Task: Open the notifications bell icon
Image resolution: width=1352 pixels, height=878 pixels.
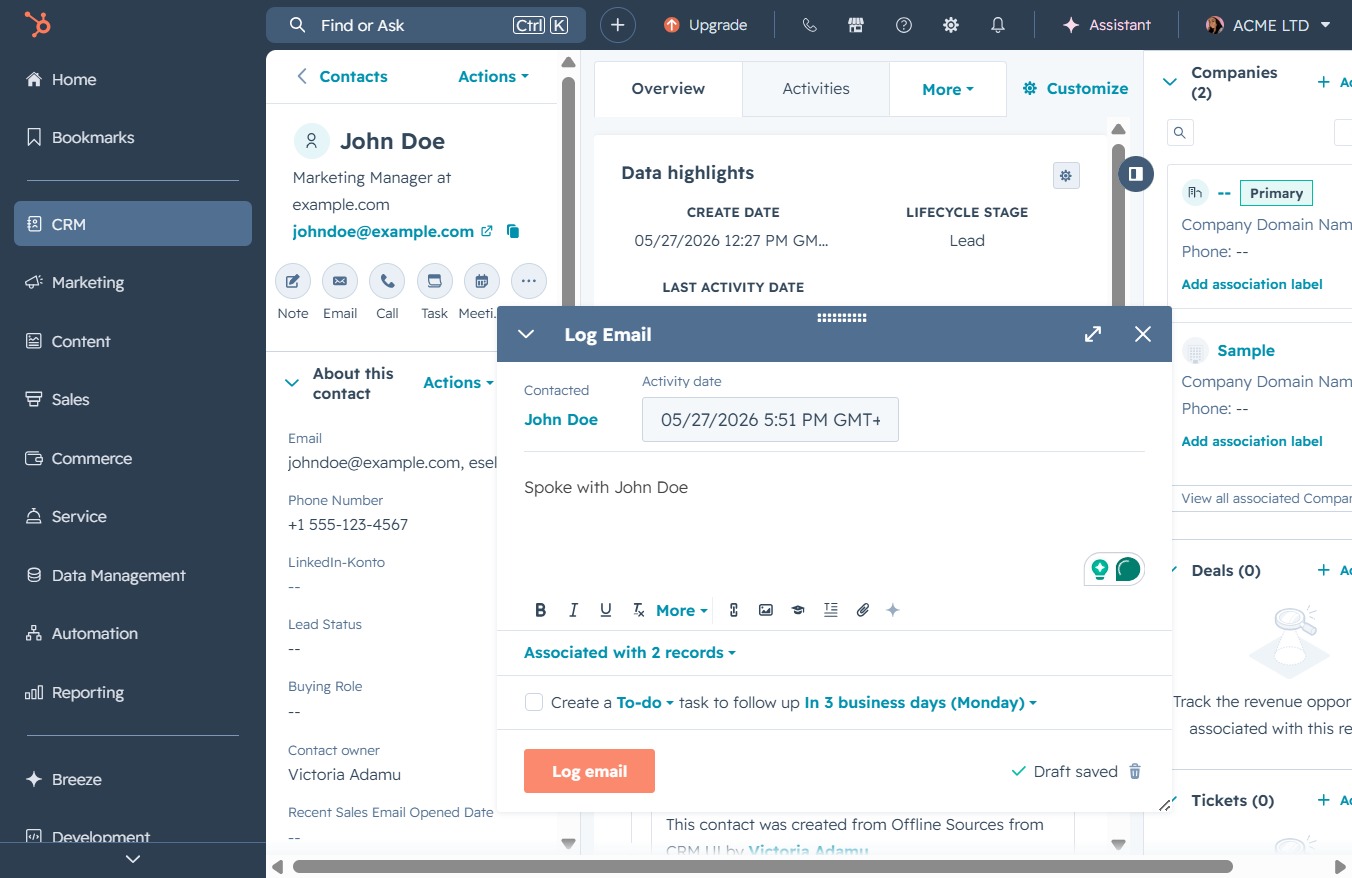Action: coord(998,25)
